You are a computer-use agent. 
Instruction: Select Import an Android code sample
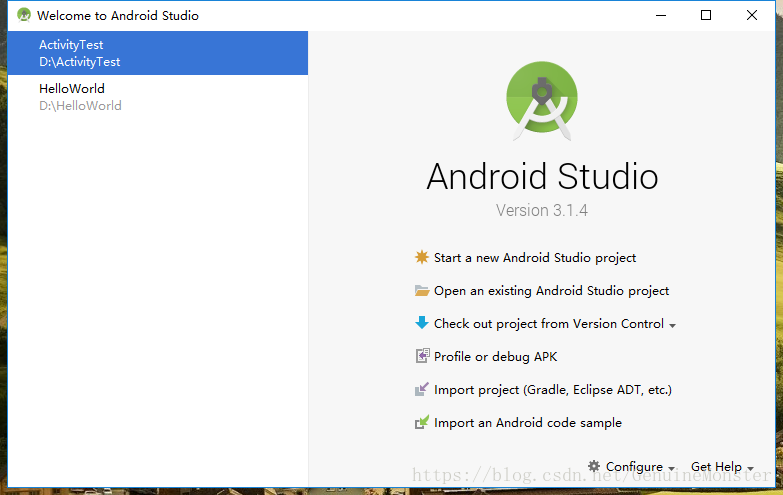[x=528, y=423]
